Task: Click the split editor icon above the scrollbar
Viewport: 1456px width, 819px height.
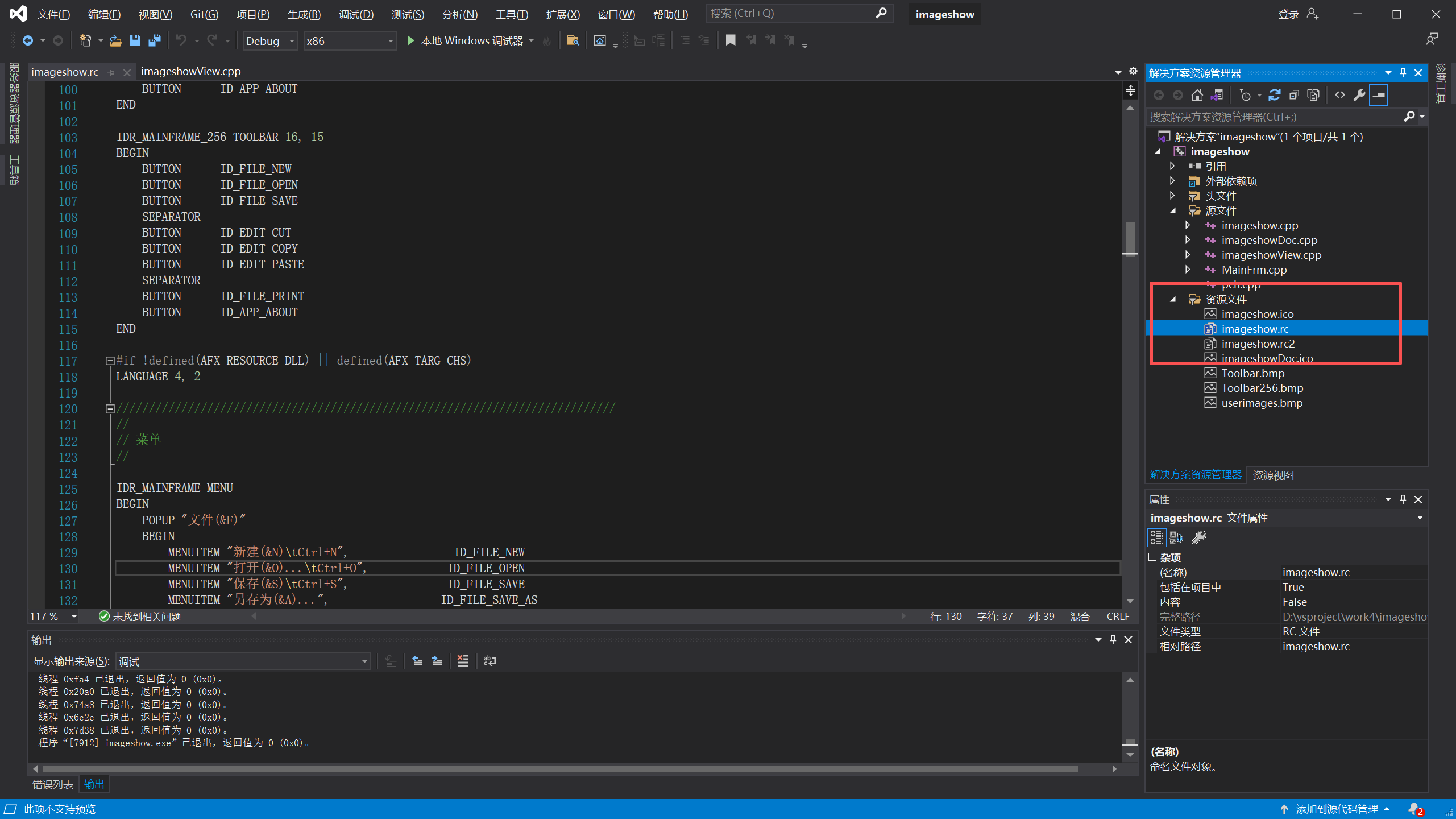Action: 1130,90
